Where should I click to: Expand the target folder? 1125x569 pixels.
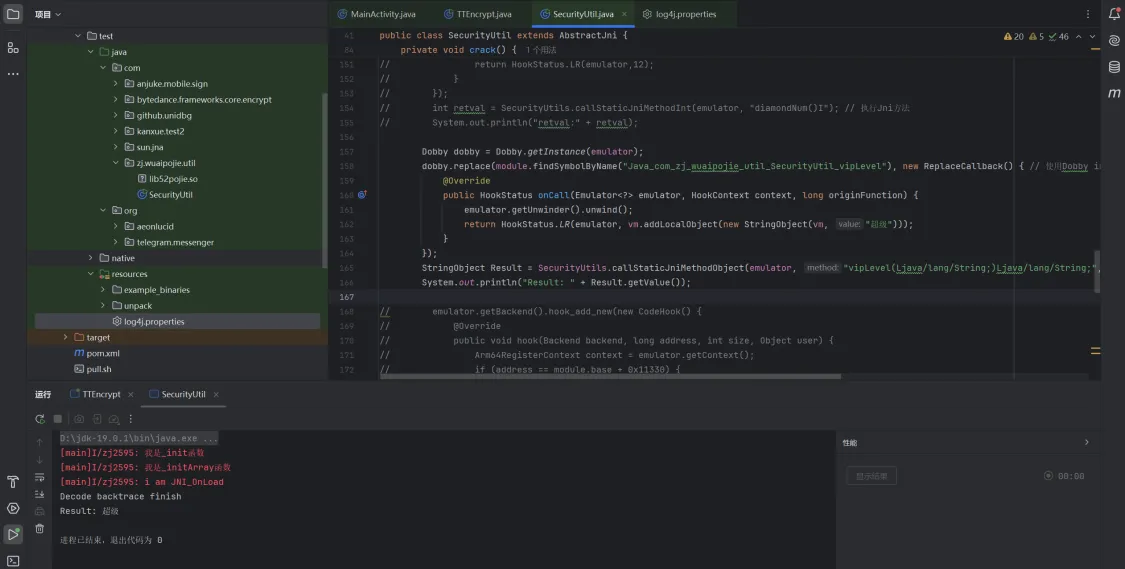[66, 338]
